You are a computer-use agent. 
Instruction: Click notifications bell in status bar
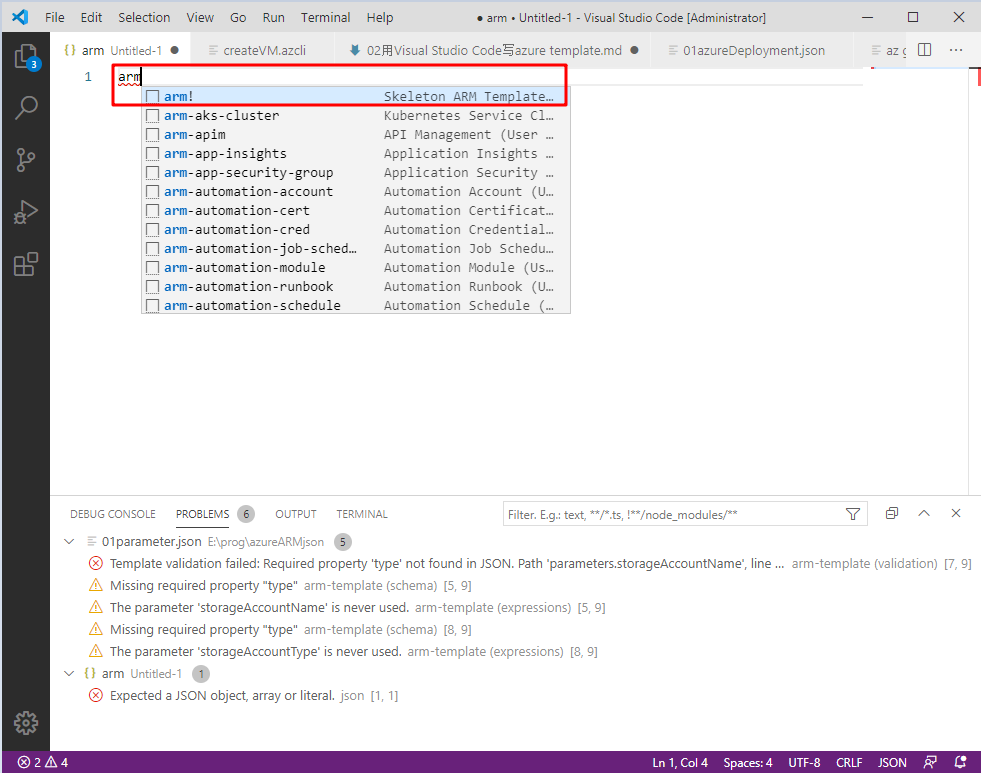point(961,762)
